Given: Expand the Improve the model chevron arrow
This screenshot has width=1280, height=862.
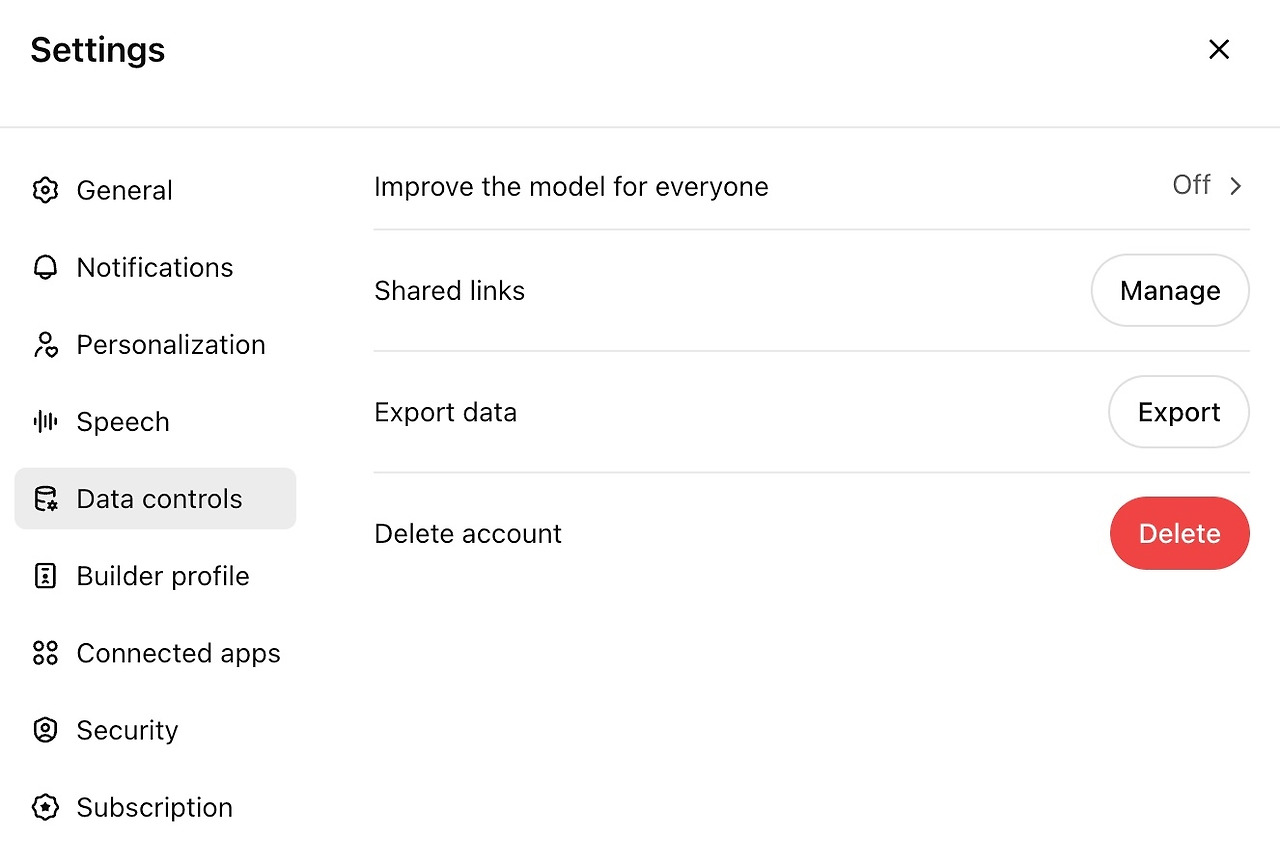Looking at the screenshot, I should 1236,186.
